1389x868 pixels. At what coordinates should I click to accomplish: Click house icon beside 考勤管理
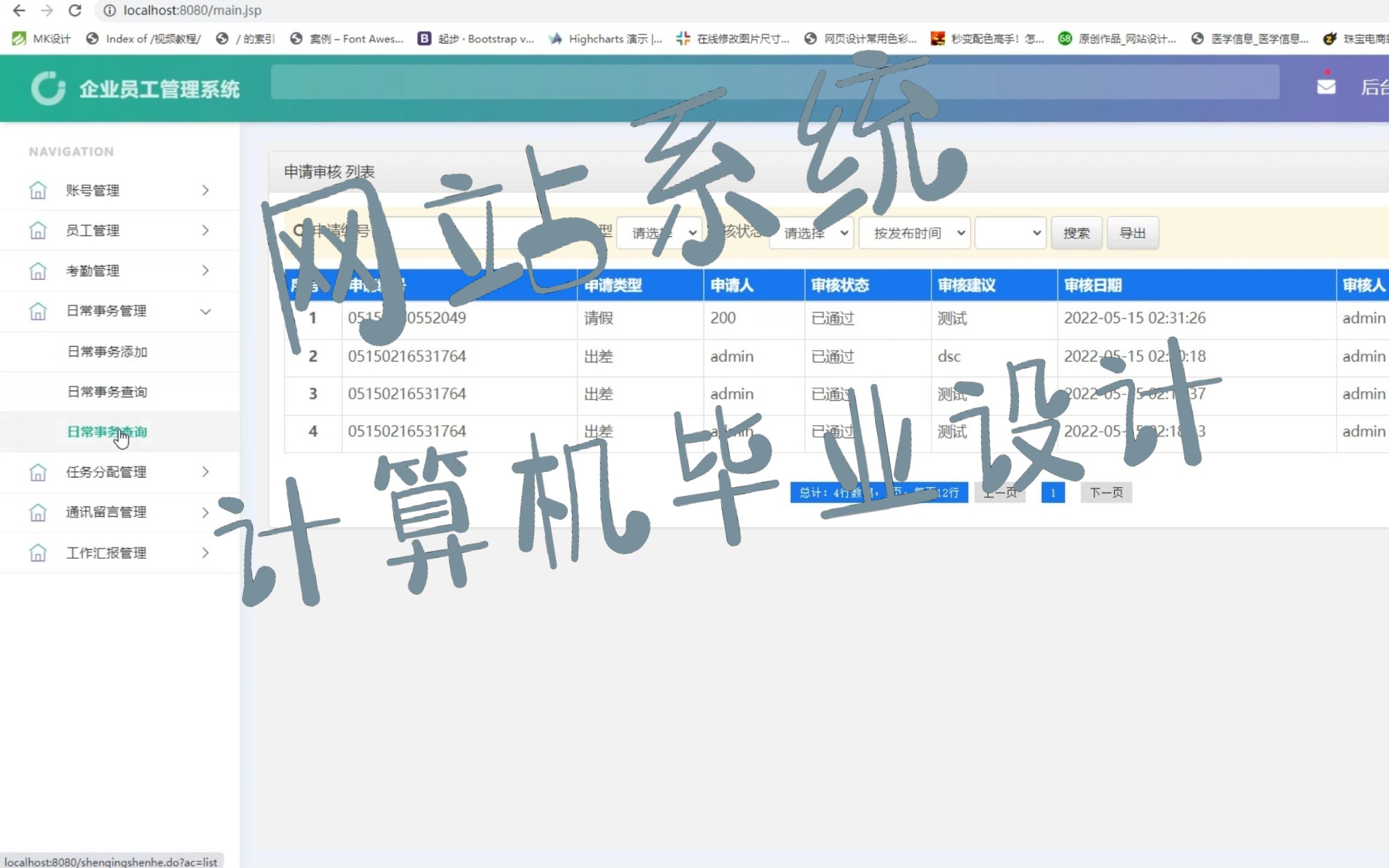[38, 271]
